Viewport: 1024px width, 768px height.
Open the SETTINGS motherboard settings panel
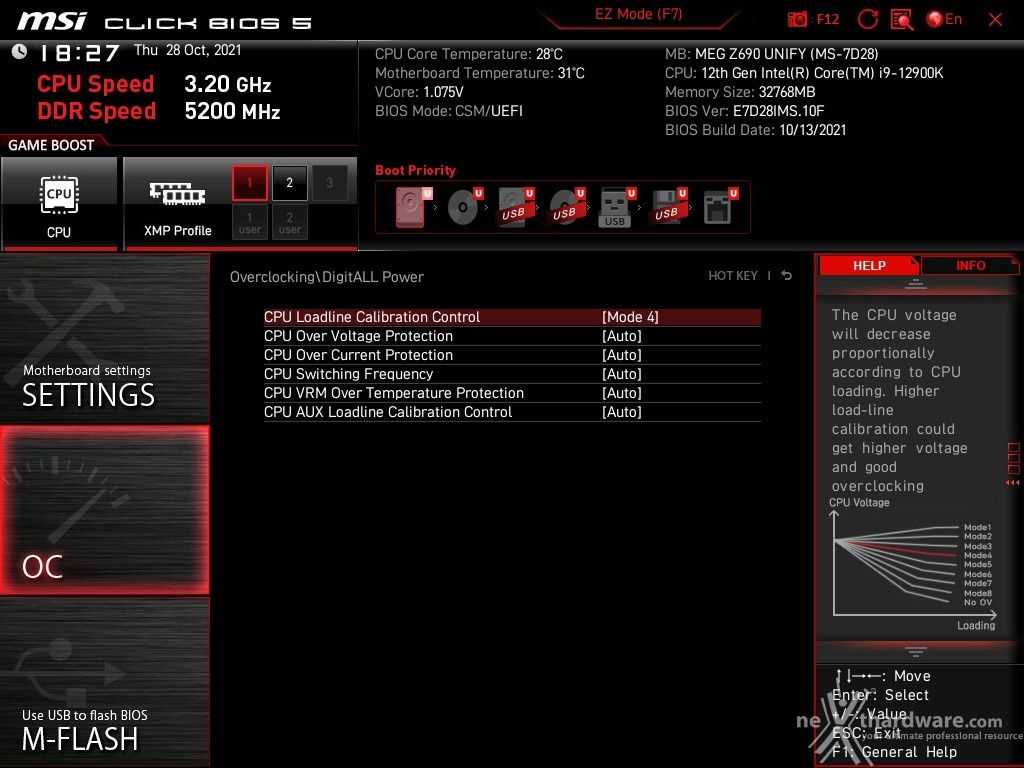[x=104, y=338]
